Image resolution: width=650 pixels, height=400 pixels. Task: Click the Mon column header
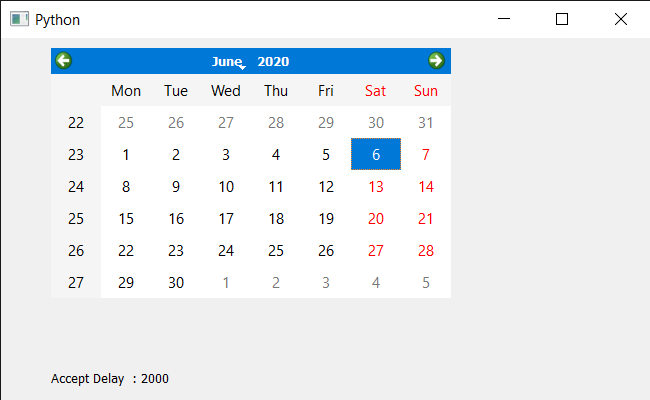[126, 90]
